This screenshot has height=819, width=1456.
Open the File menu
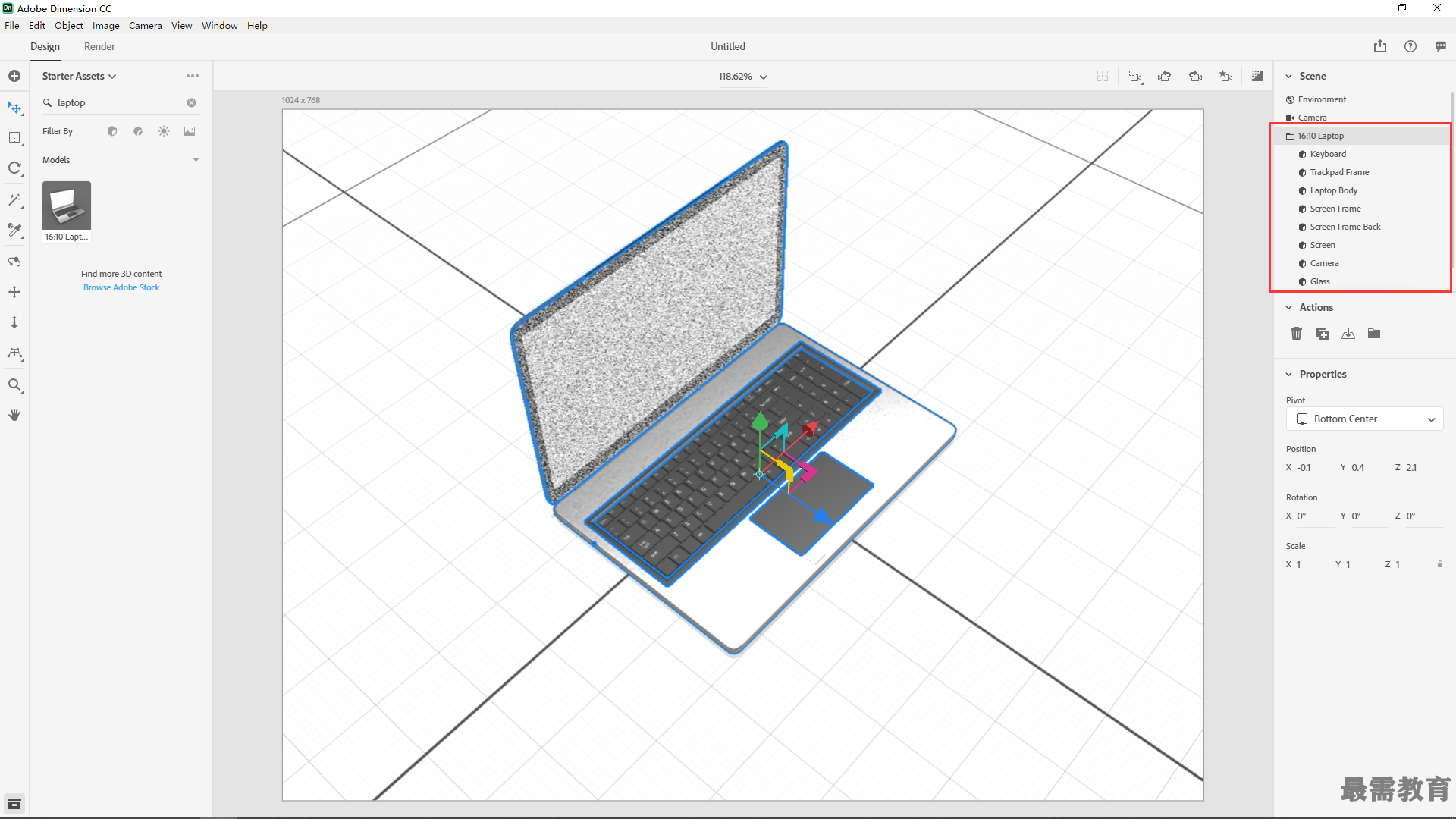click(x=12, y=25)
